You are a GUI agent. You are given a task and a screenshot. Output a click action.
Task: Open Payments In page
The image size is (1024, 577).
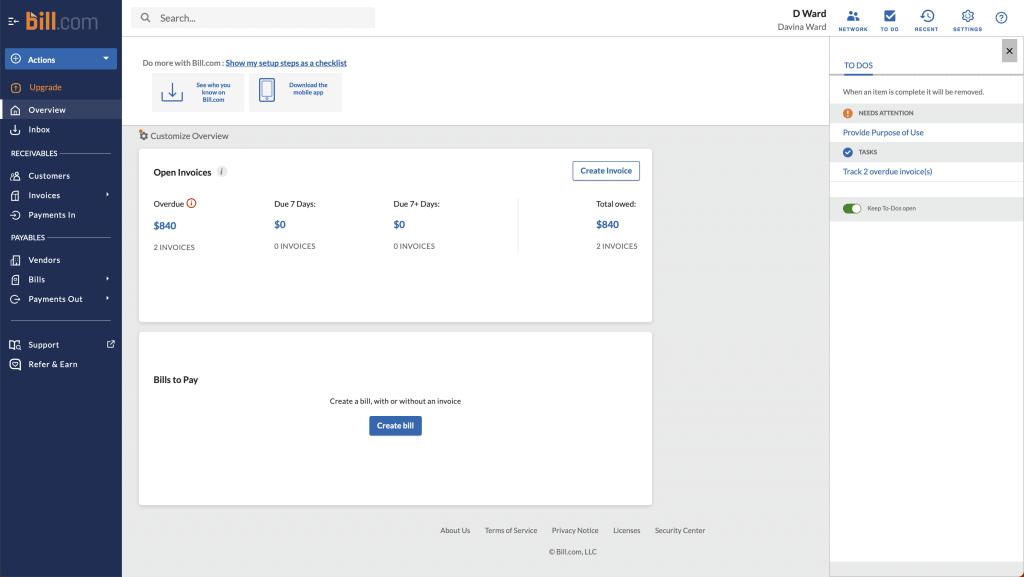(52, 215)
